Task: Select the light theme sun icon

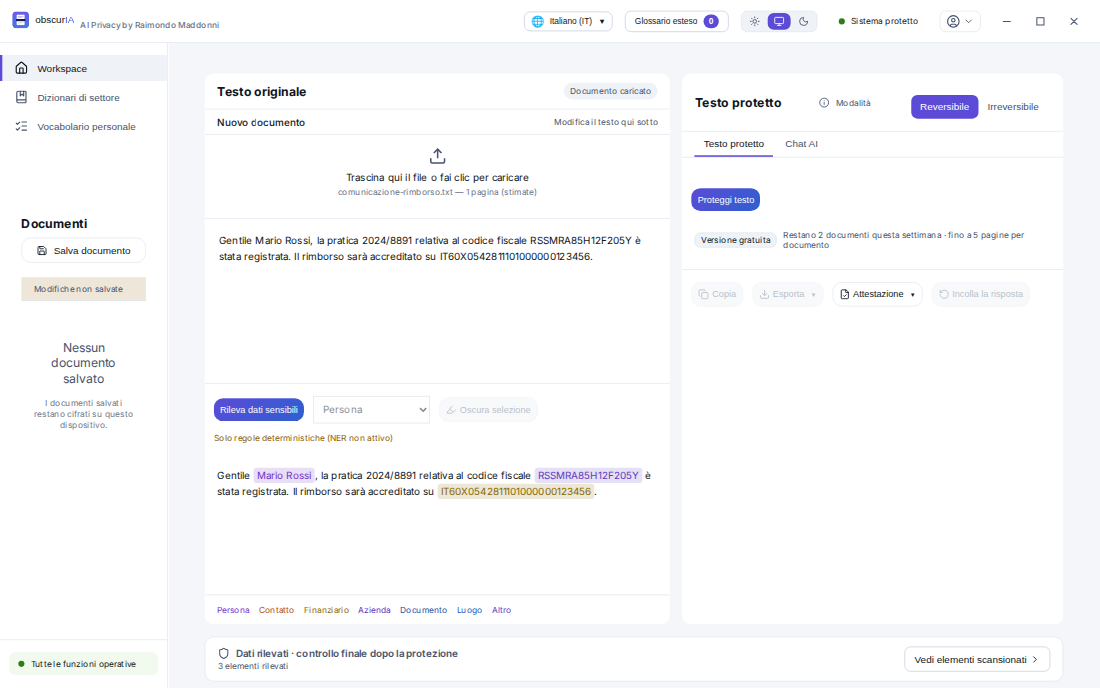Action: [754, 21]
